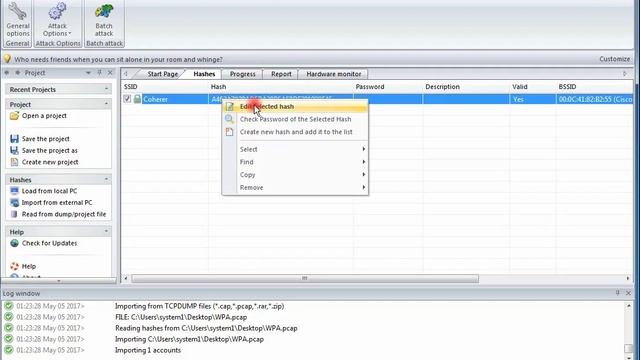Click Log window scrollbar up arrow
This screenshot has height=360, width=640.
[629, 305]
